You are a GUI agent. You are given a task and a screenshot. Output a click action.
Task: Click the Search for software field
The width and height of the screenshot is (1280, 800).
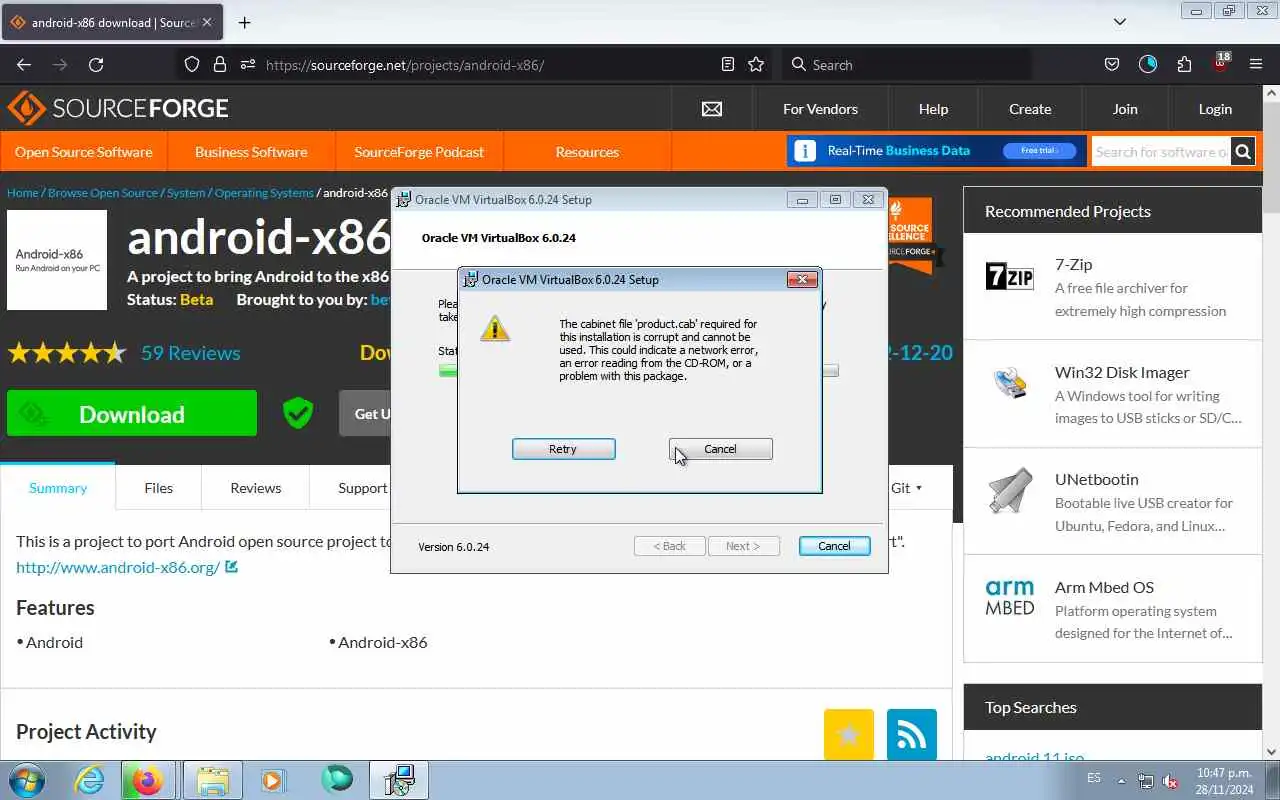coord(1160,152)
